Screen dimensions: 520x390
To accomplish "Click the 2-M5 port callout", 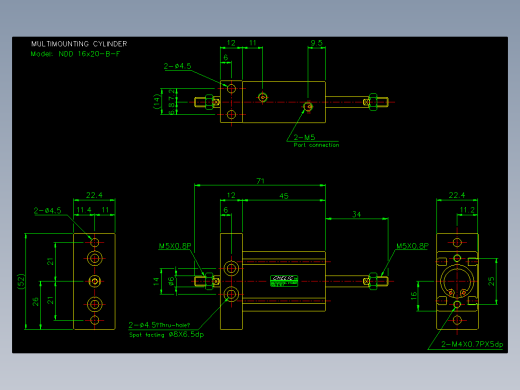I will pyautogui.click(x=304, y=137).
